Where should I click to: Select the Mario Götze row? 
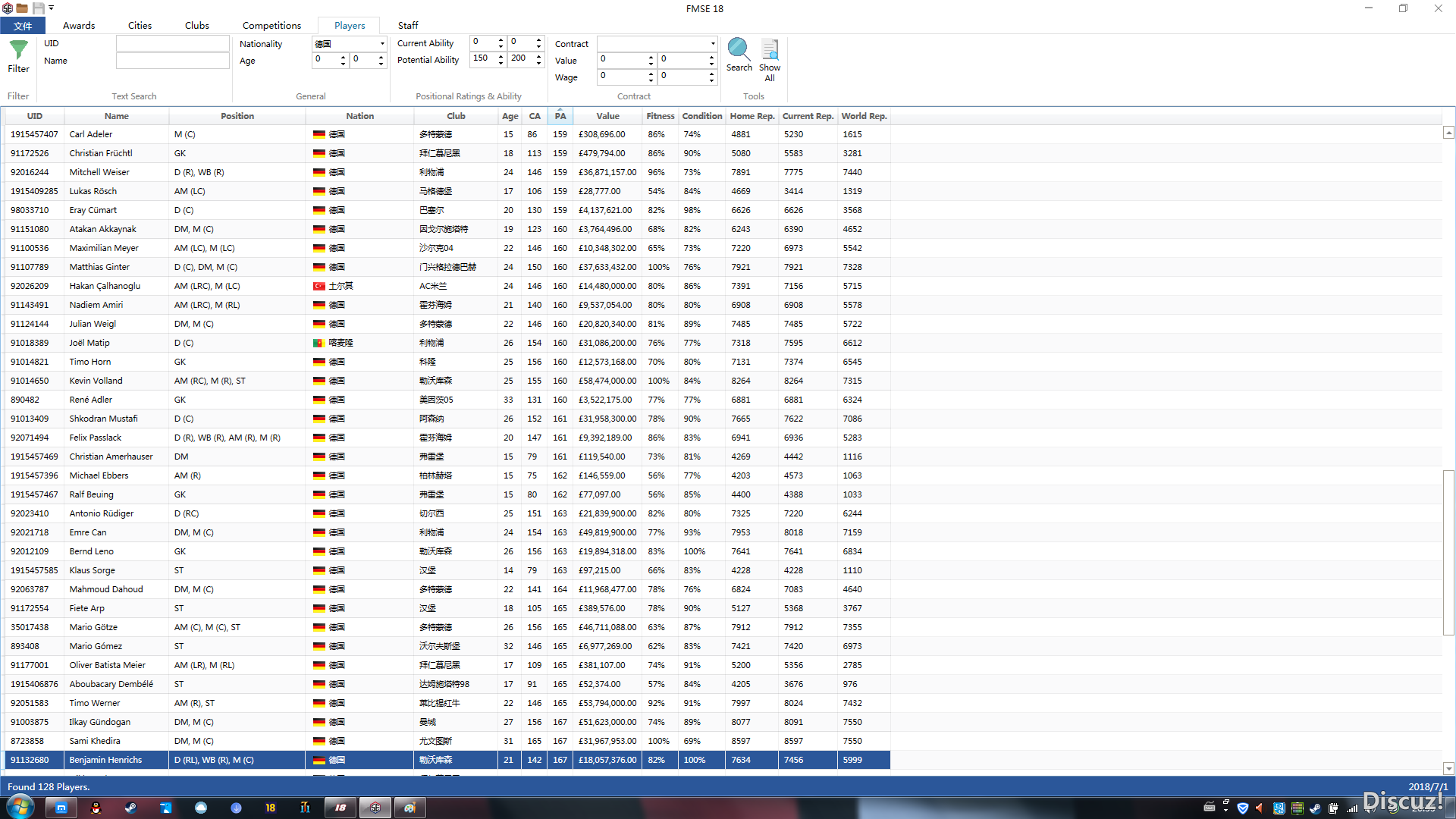coord(447,627)
